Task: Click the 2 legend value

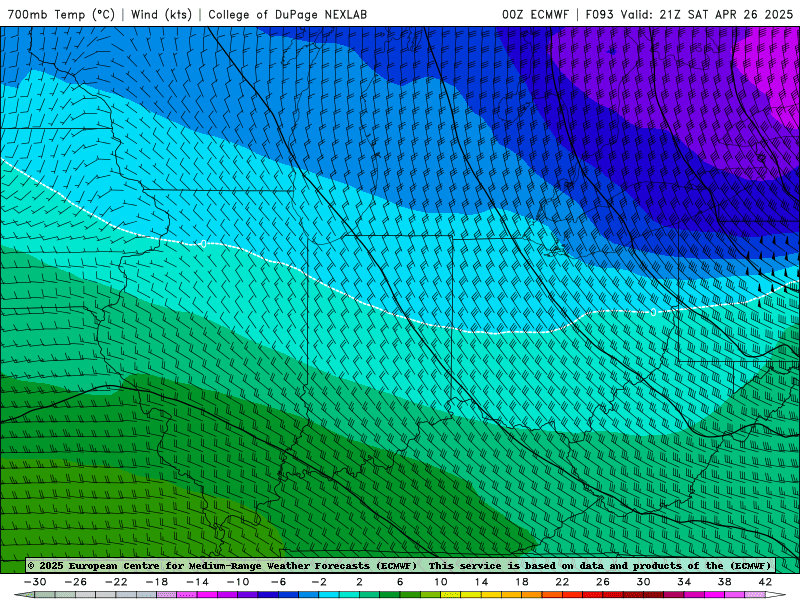Action: (x=359, y=582)
